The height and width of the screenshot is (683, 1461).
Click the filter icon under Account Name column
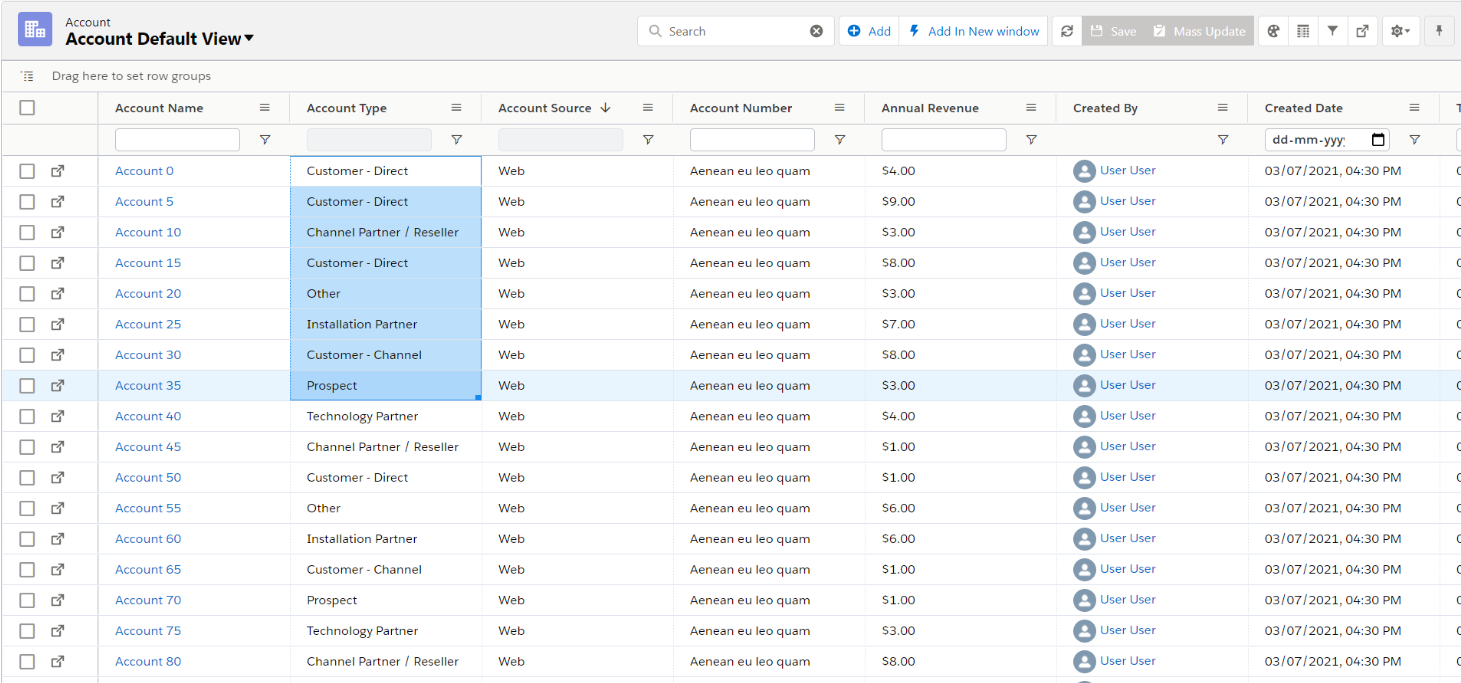coord(265,140)
